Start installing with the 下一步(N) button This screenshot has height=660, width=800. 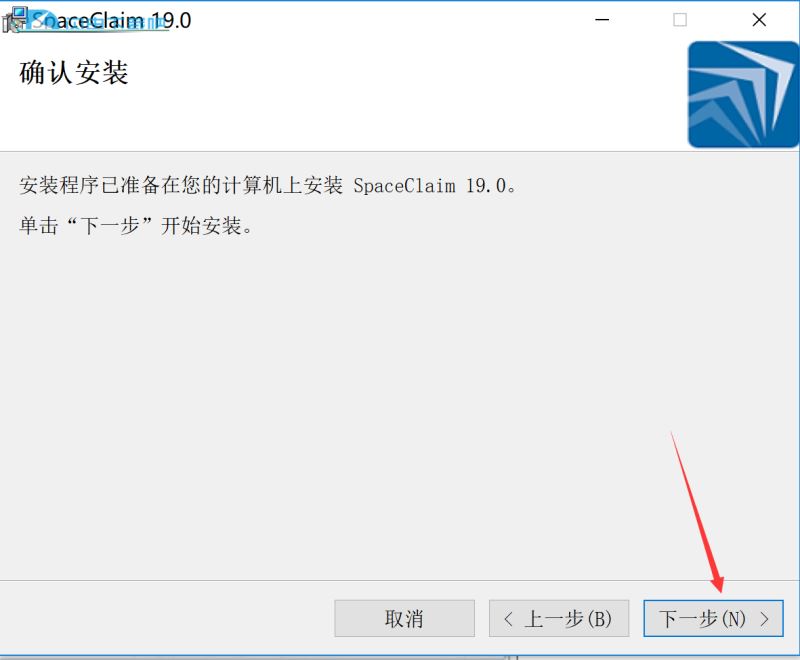point(713,619)
